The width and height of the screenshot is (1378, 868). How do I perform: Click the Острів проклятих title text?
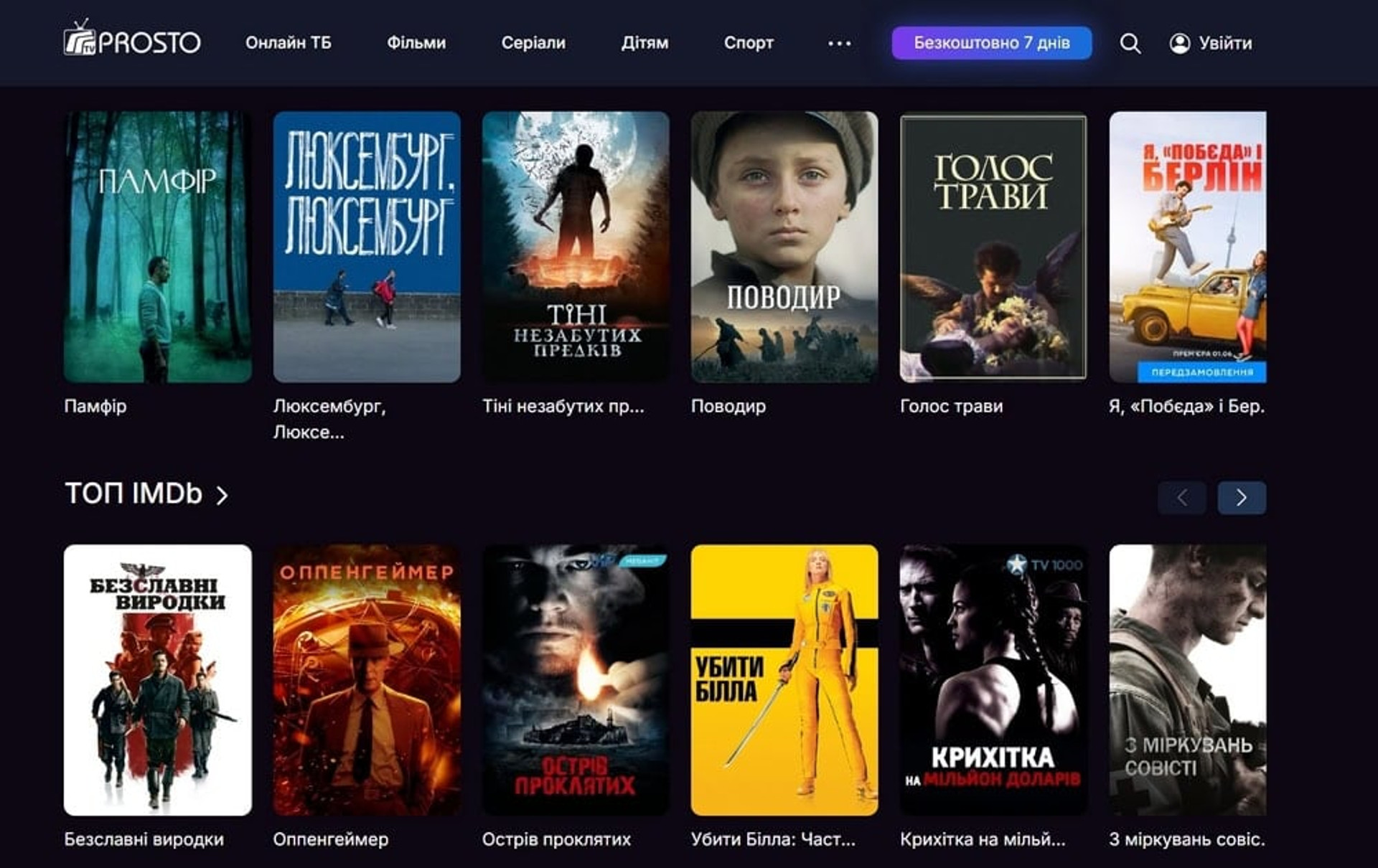[557, 839]
